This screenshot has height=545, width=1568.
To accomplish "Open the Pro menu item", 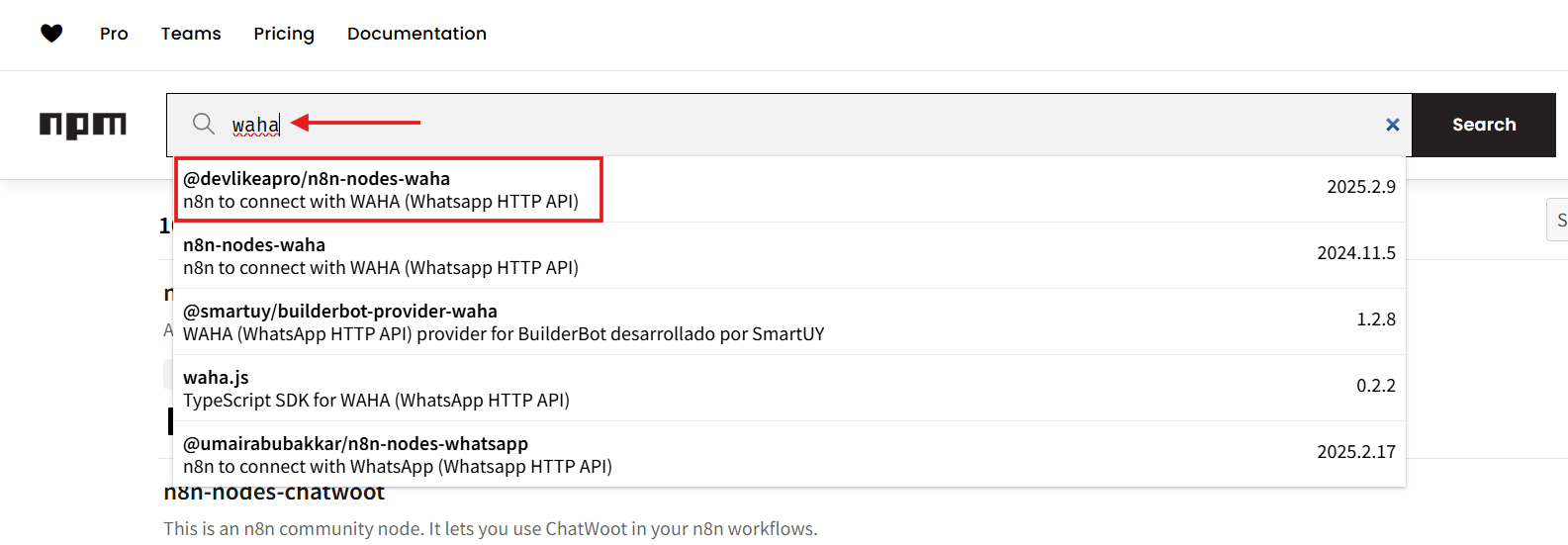I will [114, 34].
